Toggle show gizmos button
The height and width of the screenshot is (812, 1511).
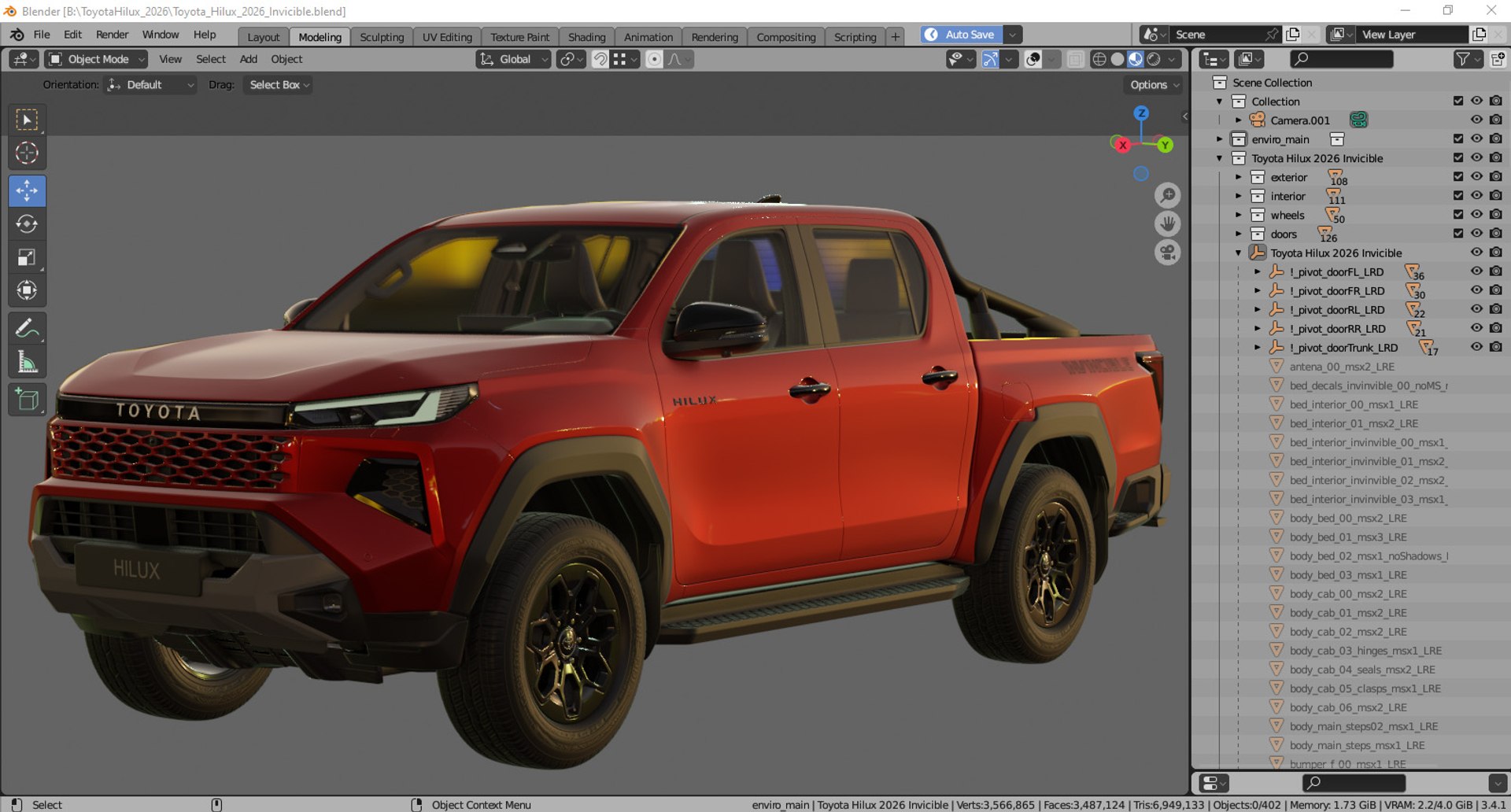(991, 59)
